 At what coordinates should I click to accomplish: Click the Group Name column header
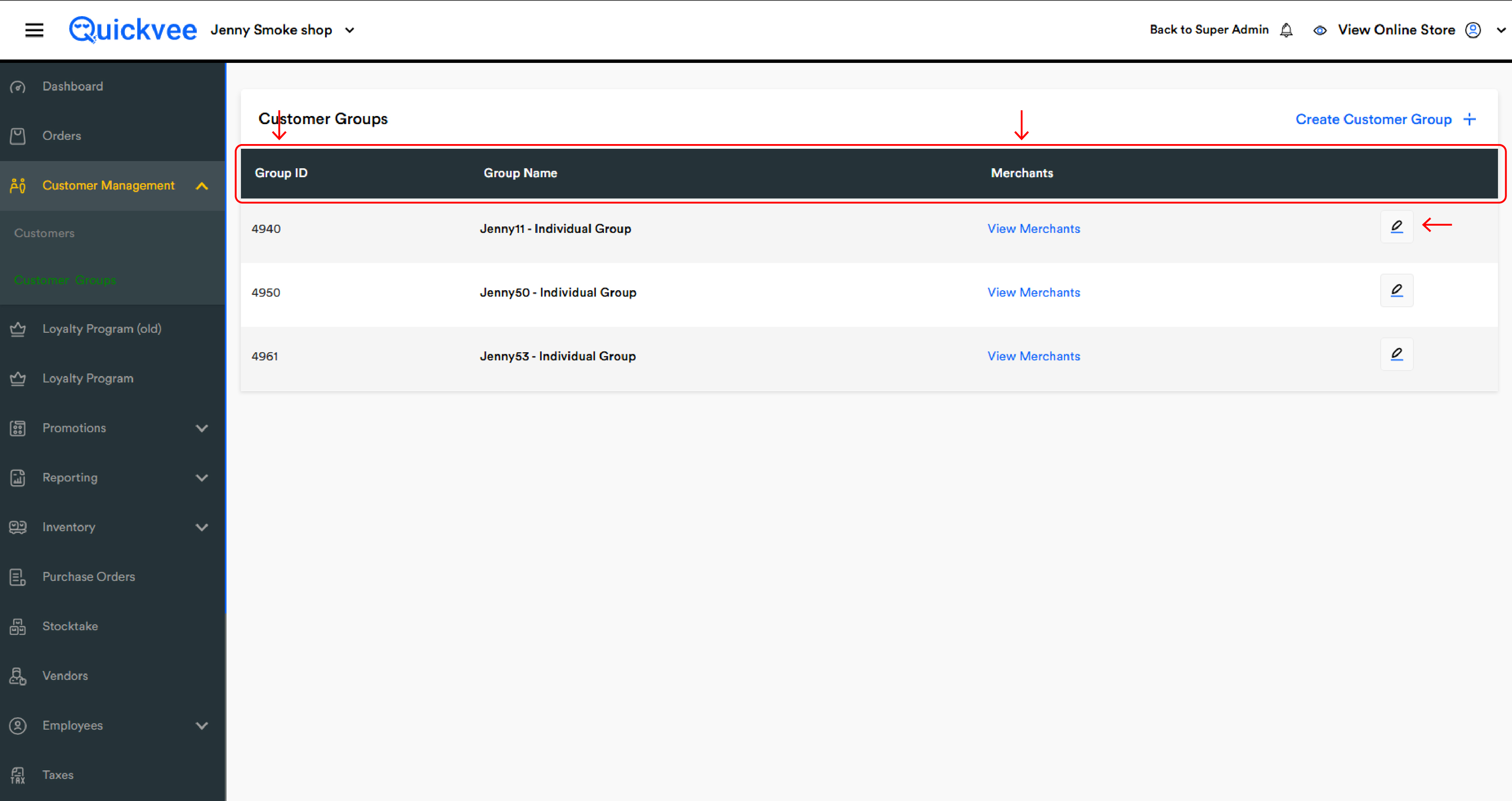[x=521, y=173]
